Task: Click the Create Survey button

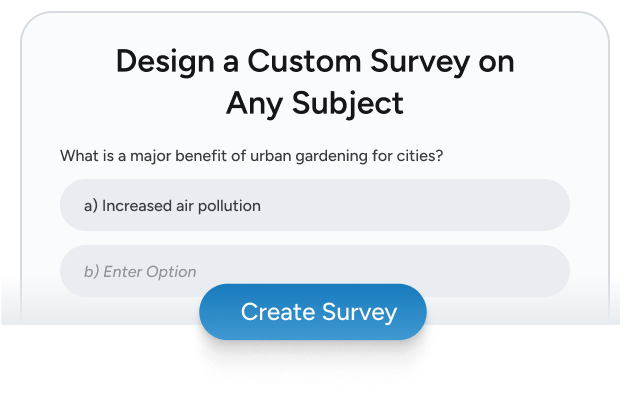Action: click(313, 312)
